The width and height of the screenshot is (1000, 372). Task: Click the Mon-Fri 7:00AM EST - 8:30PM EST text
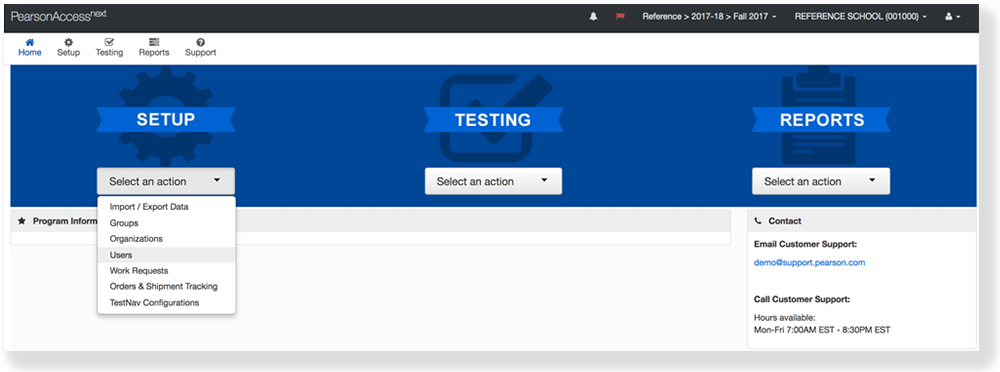[x=822, y=330]
